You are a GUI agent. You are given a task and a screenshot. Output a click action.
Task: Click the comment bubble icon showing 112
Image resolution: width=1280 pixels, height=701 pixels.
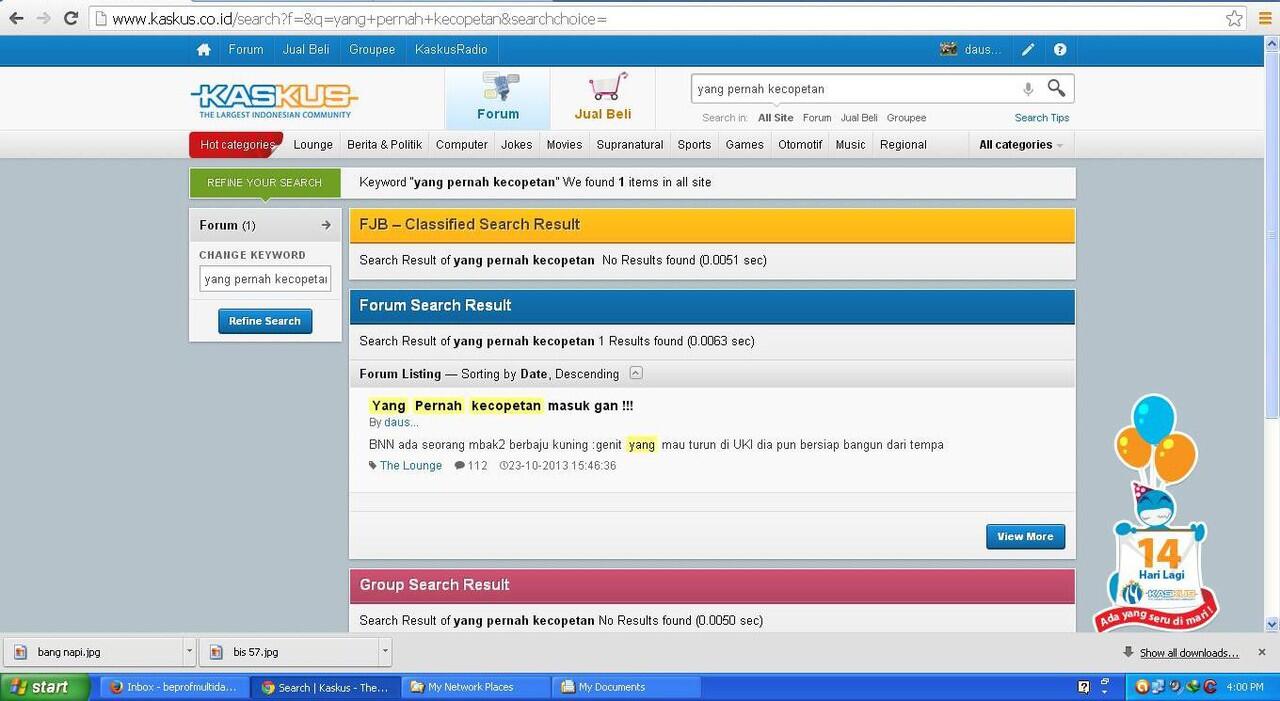460,466
